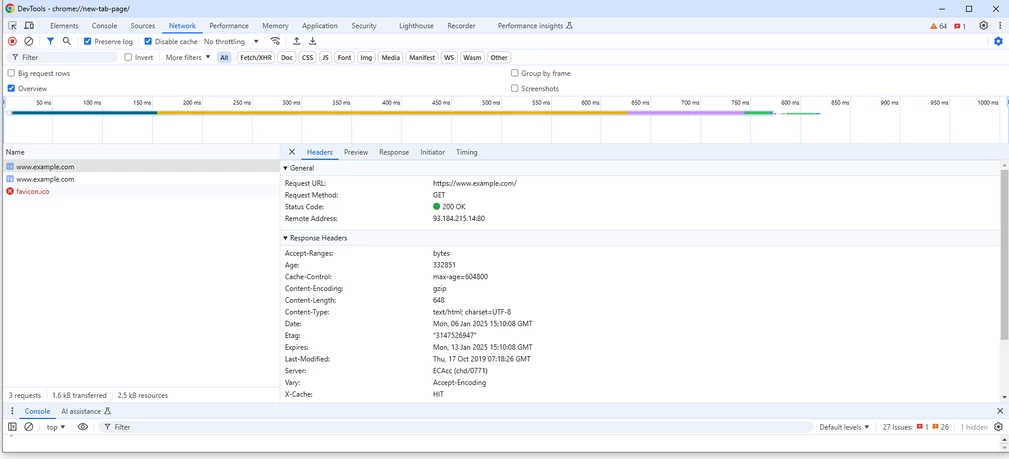Open the Application panel
This screenshot has height=459, width=1009.
[320, 26]
